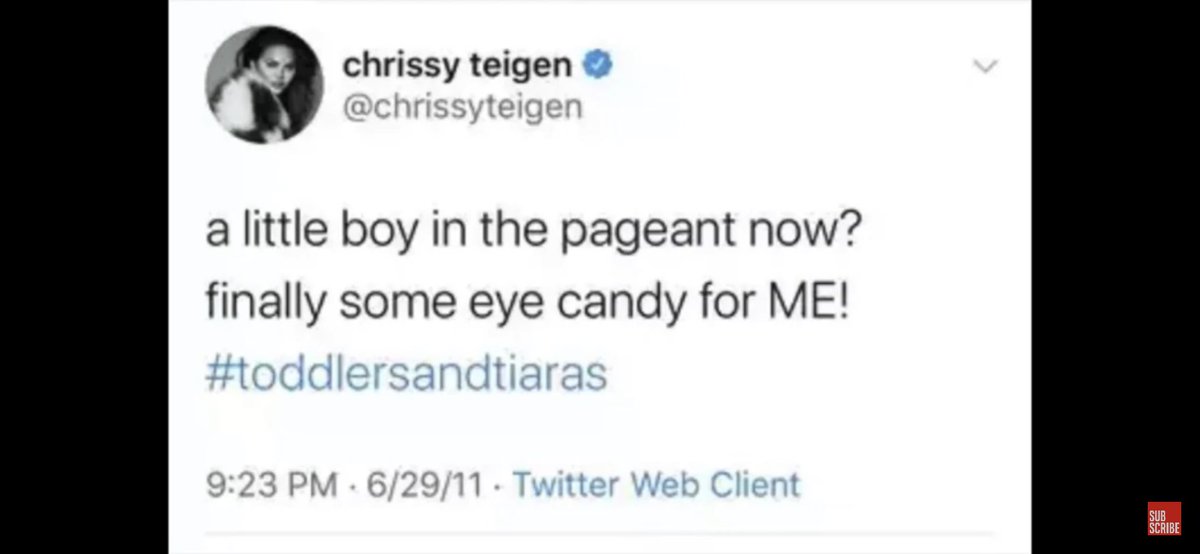Viewport: 1200px width, 554px height.
Task: Open the "chrissy teigen" display name
Action: click(456, 67)
